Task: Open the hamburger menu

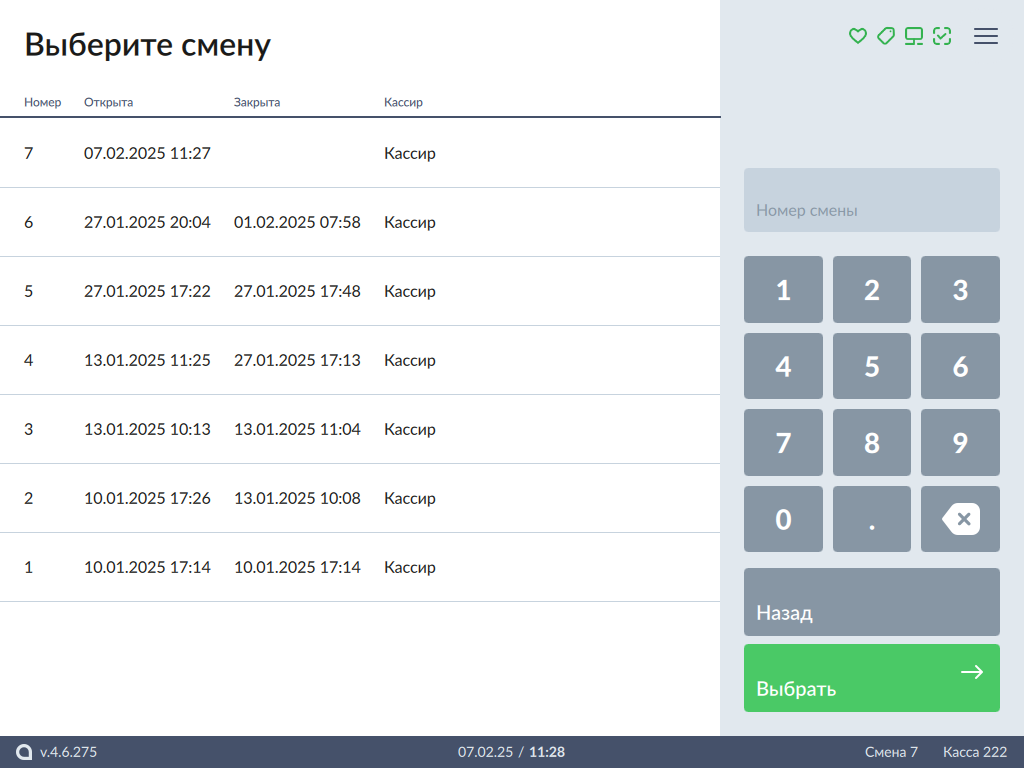Action: (986, 36)
